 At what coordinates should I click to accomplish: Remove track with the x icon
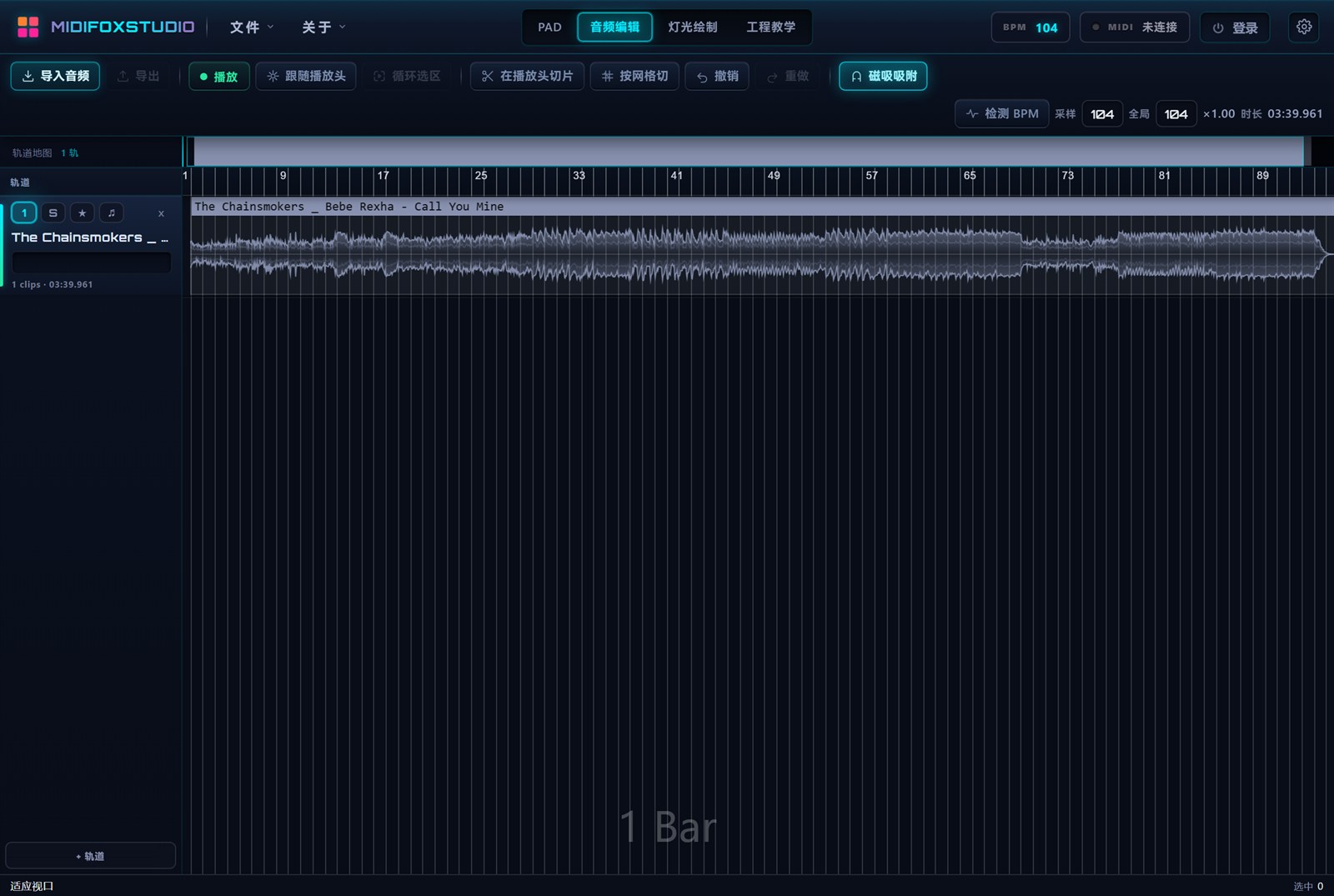(x=161, y=214)
